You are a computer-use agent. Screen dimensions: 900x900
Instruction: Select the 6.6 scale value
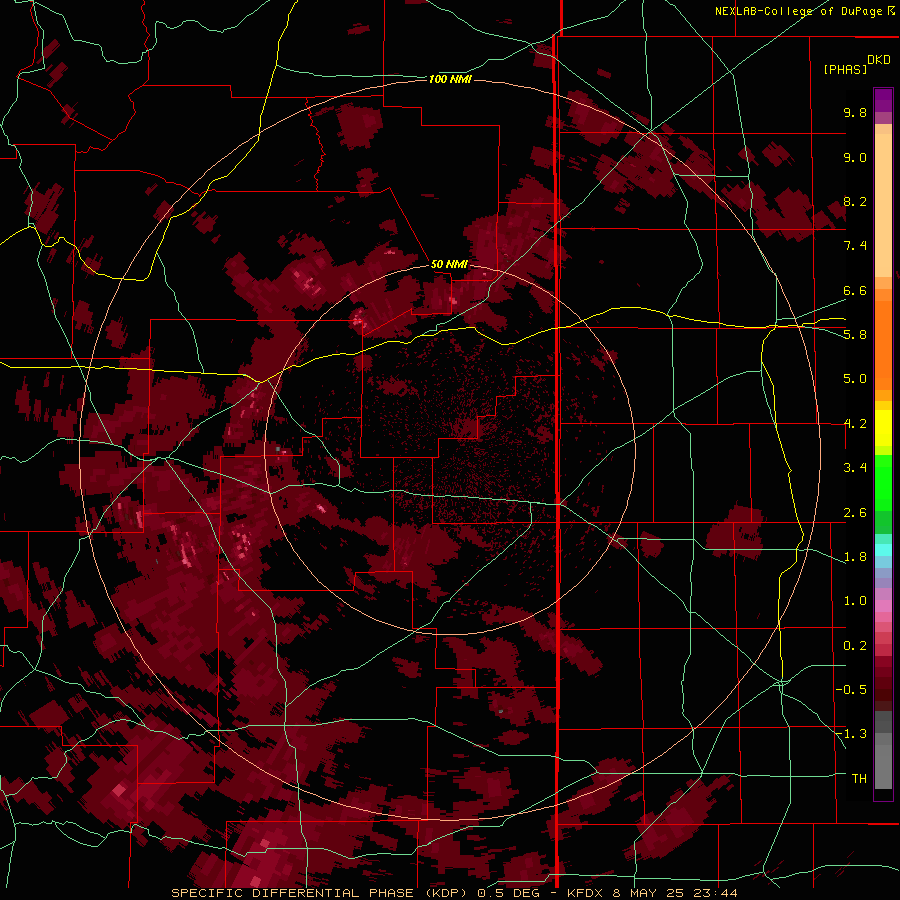pyautogui.click(x=855, y=290)
